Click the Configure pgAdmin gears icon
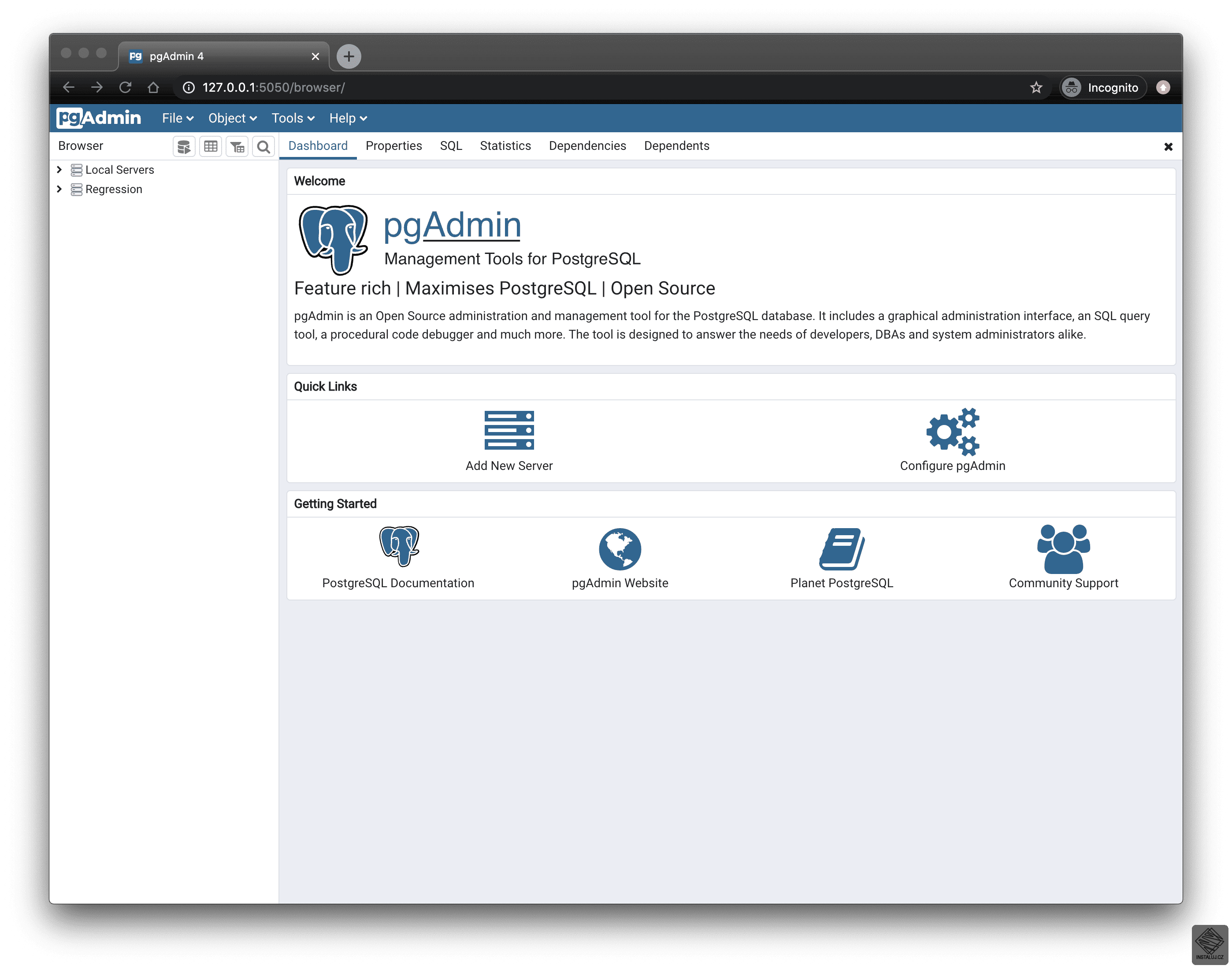Image resolution: width=1232 pixels, height=969 pixels. click(953, 431)
